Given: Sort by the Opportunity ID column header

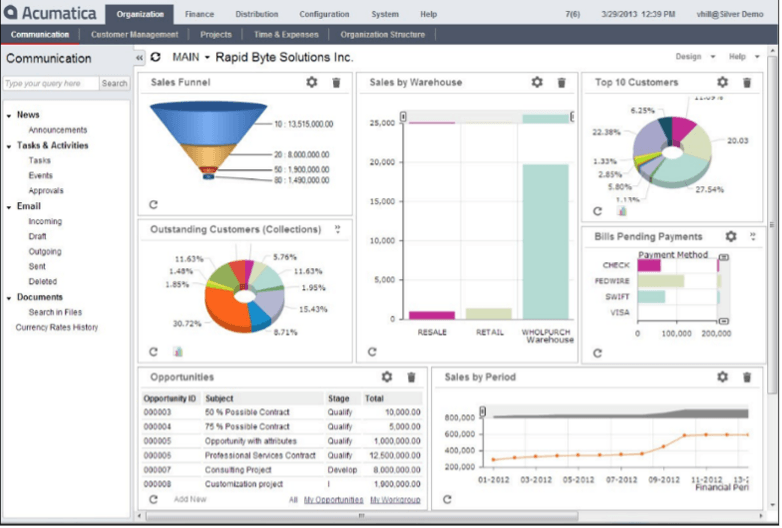Looking at the screenshot, I should (170, 398).
